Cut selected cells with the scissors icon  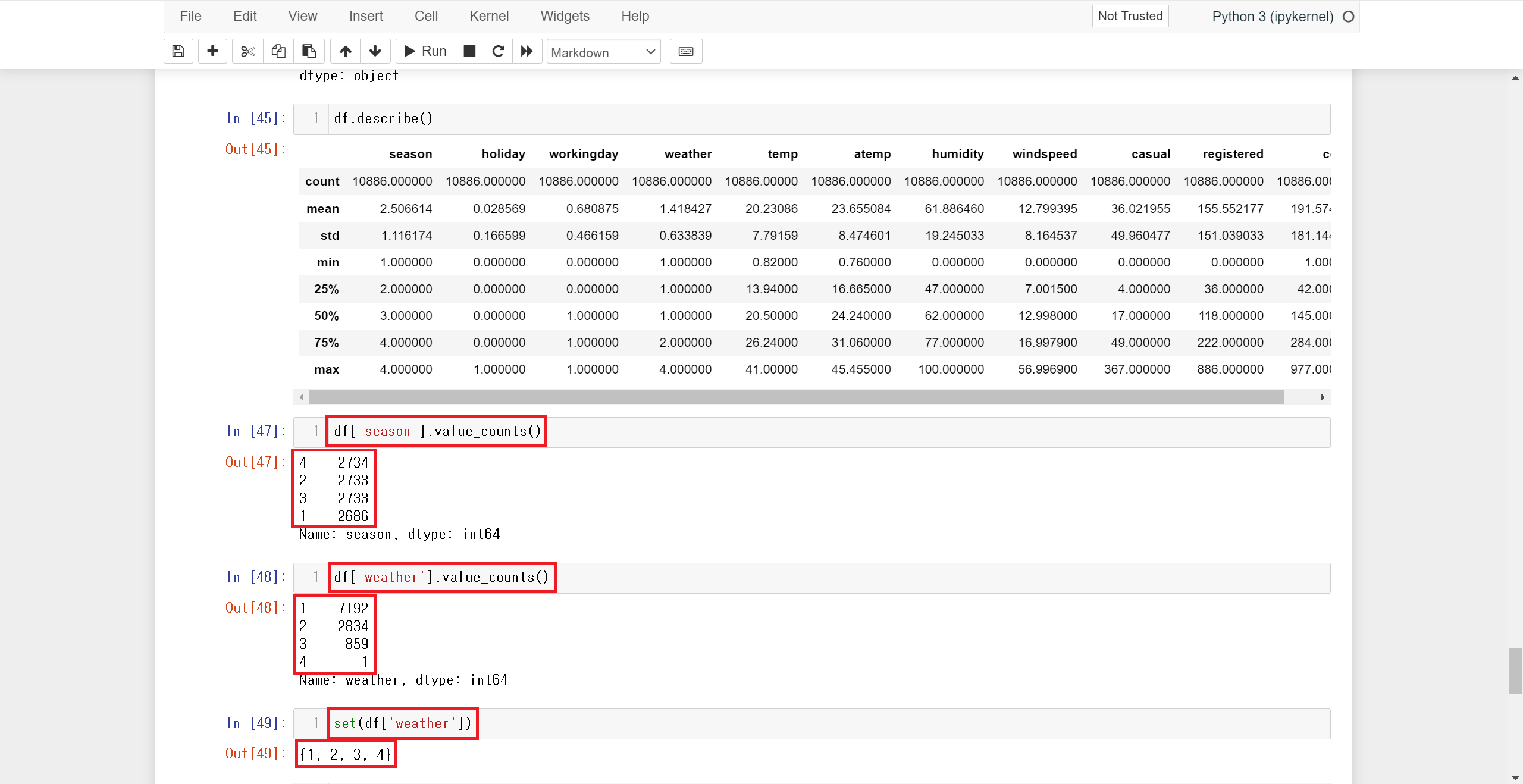pyautogui.click(x=247, y=51)
